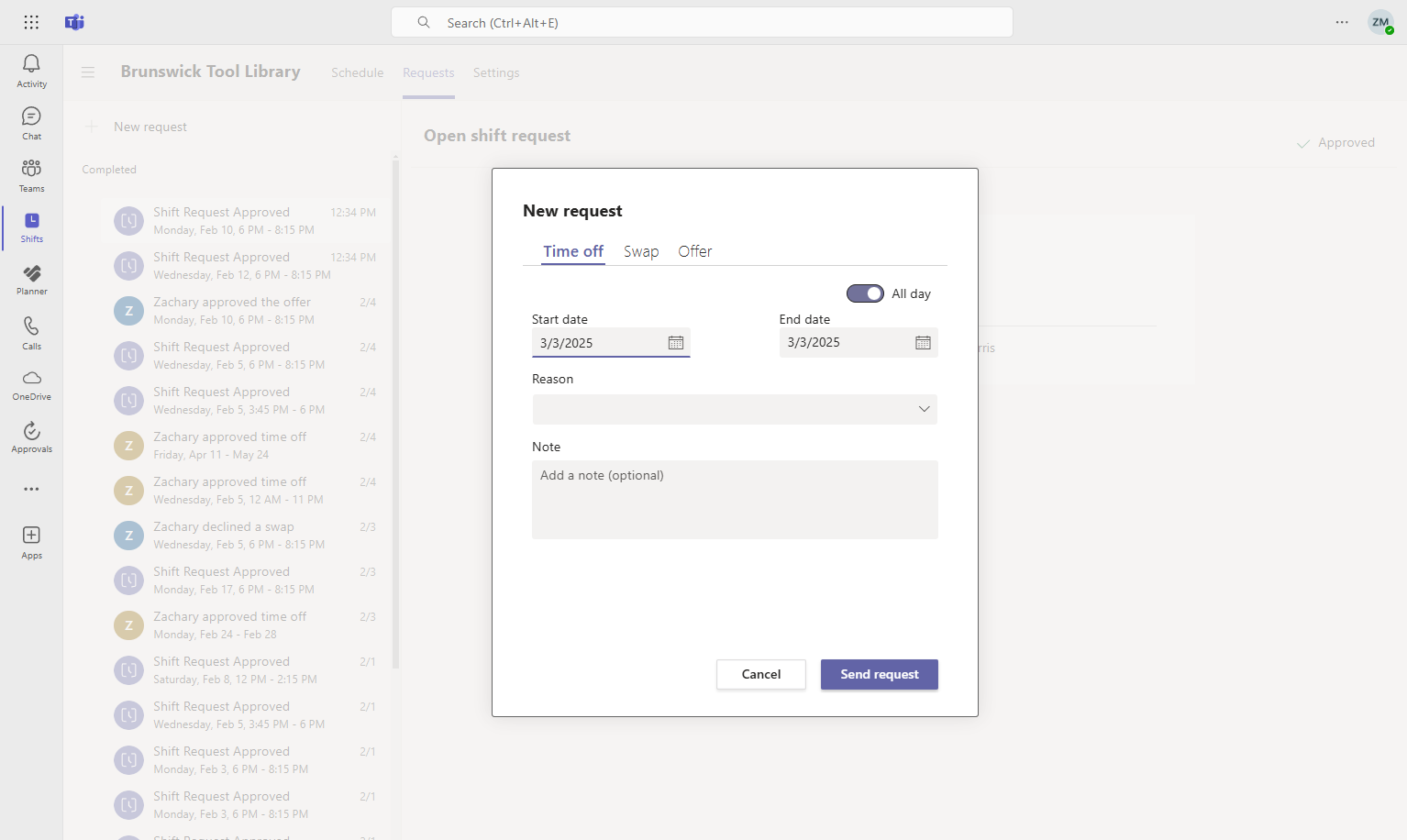Switch to the Swap tab
The image size is (1407, 840).
tap(641, 251)
